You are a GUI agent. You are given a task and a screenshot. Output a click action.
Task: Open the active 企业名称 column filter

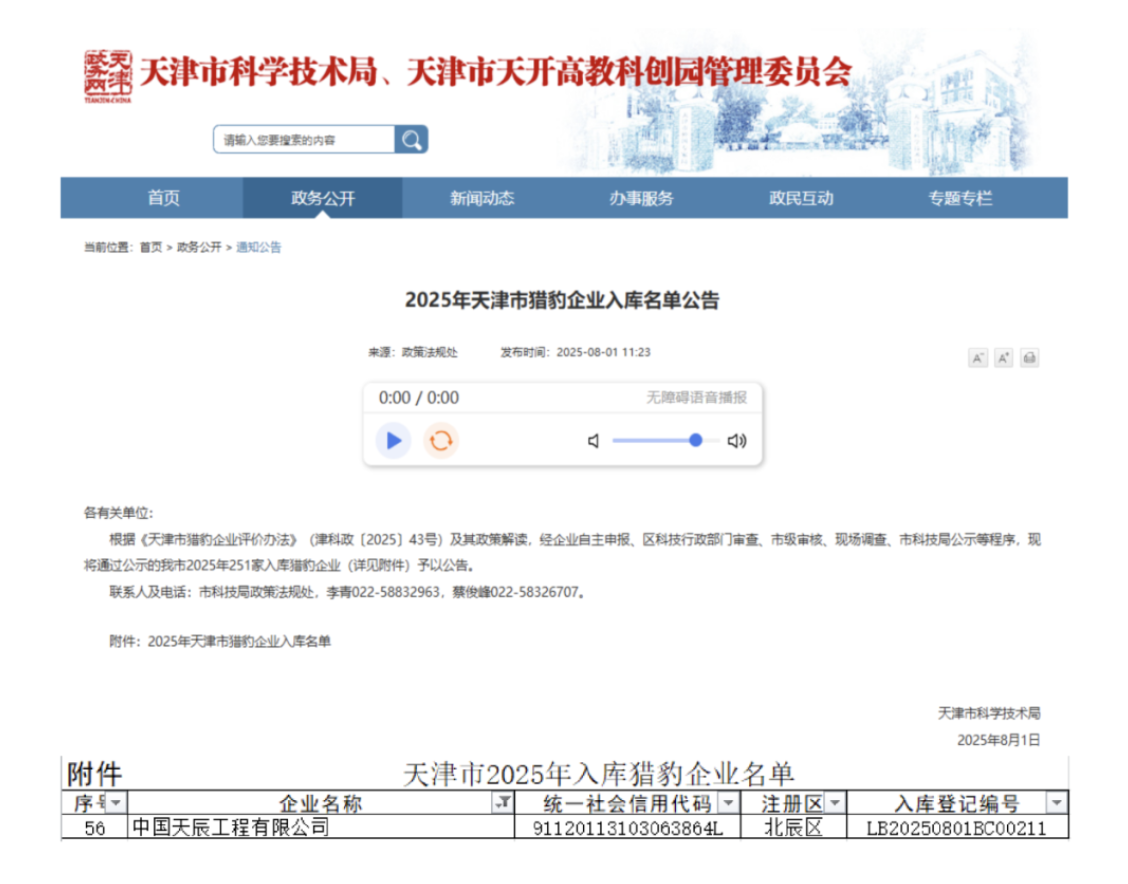(501, 803)
